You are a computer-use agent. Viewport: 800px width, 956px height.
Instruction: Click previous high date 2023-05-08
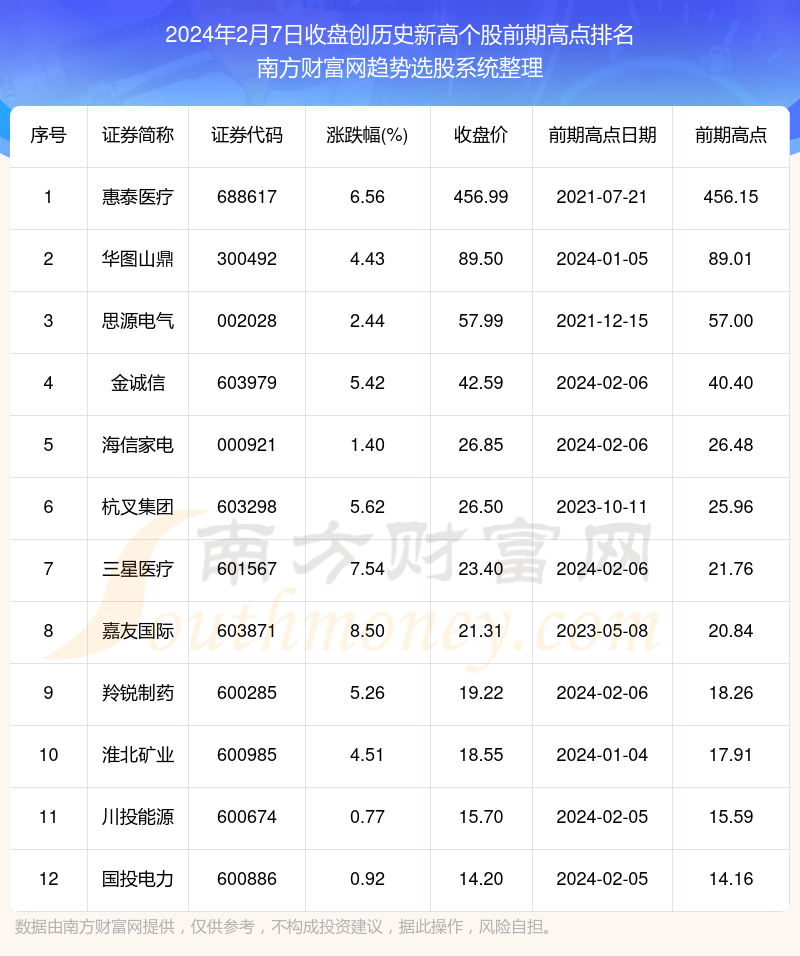point(602,630)
